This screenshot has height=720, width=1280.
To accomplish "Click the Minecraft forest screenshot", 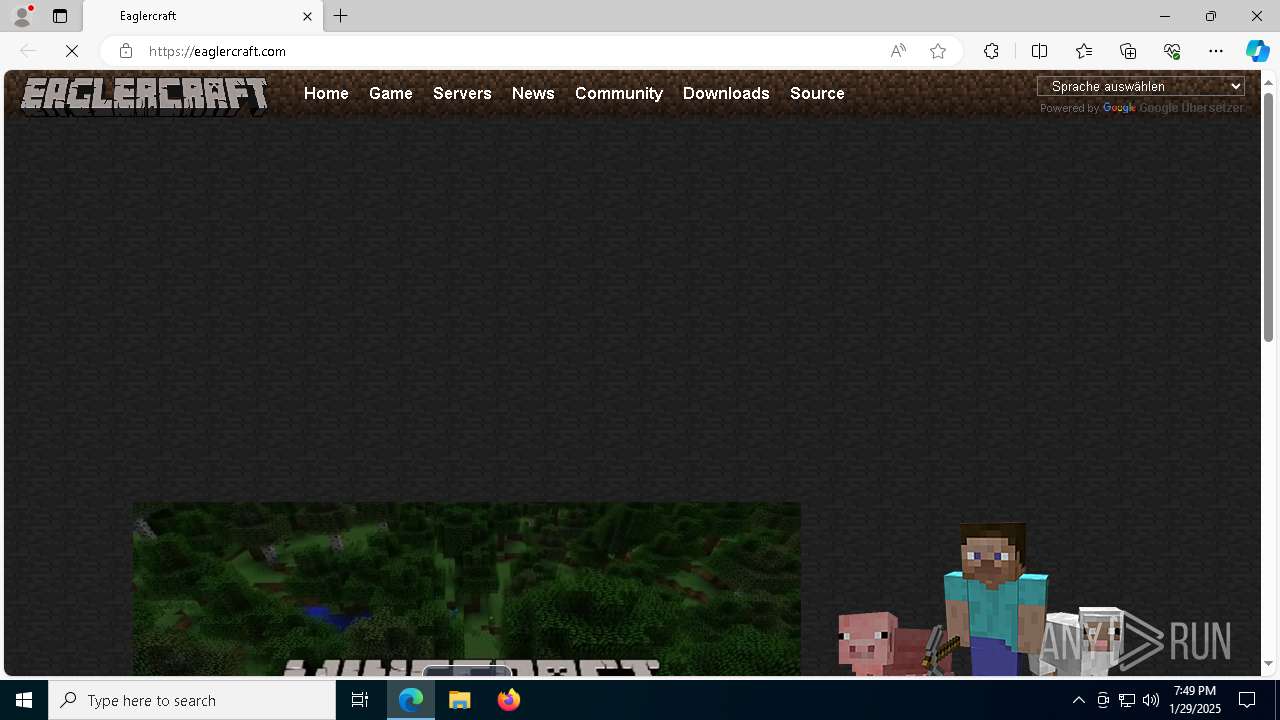I will click(466, 589).
